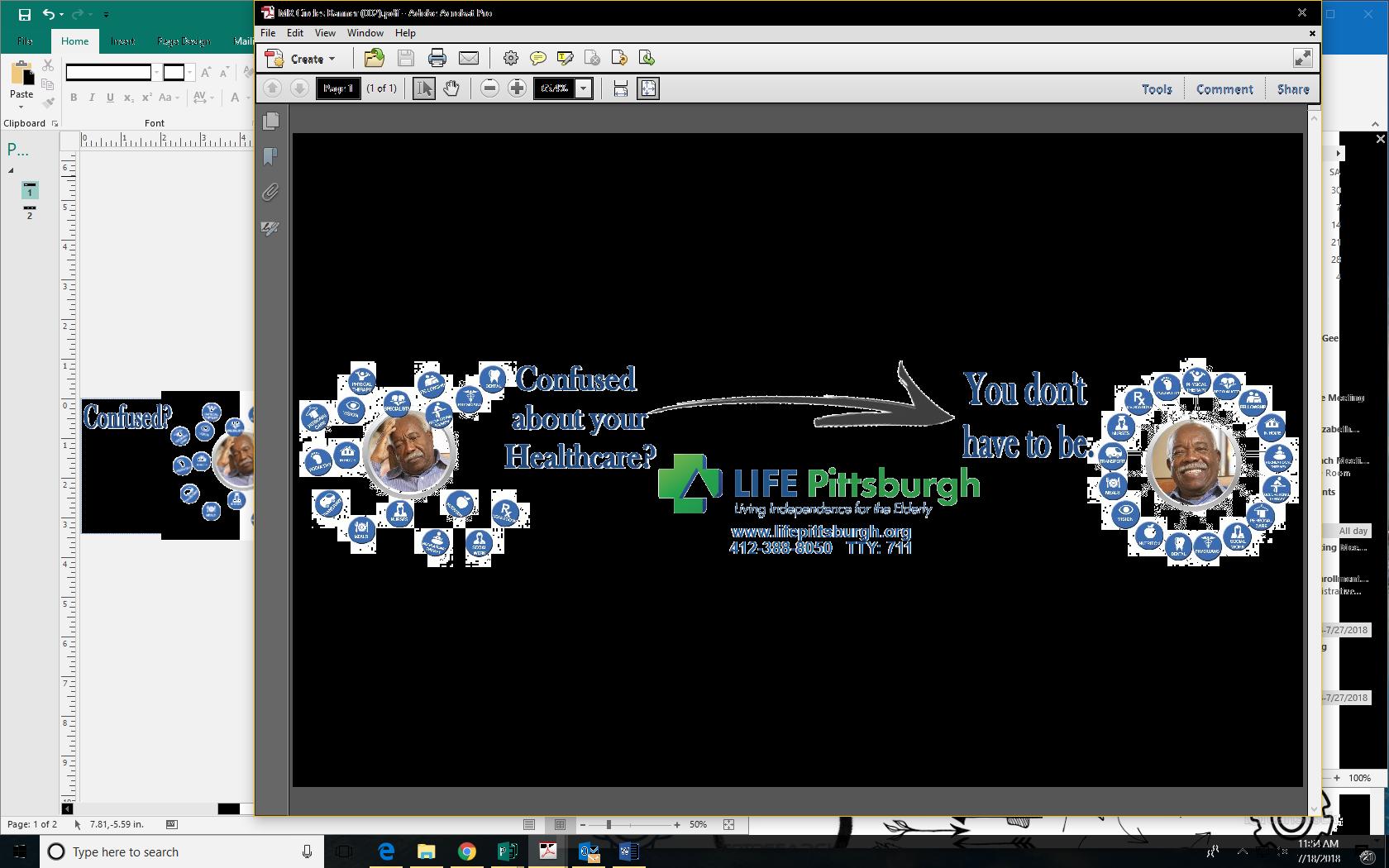The image size is (1389, 868).
Task: Open the Comment pane in Acrobat
Action: 1224,89
